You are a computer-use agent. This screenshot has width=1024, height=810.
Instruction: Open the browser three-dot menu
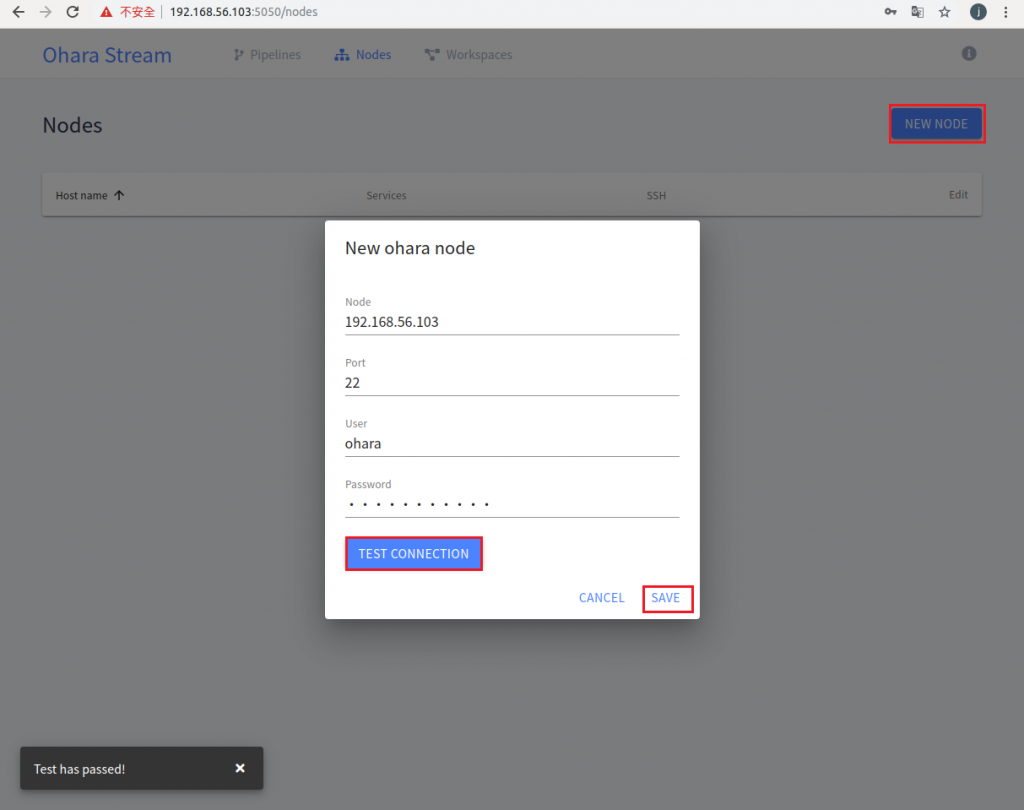1006,12
